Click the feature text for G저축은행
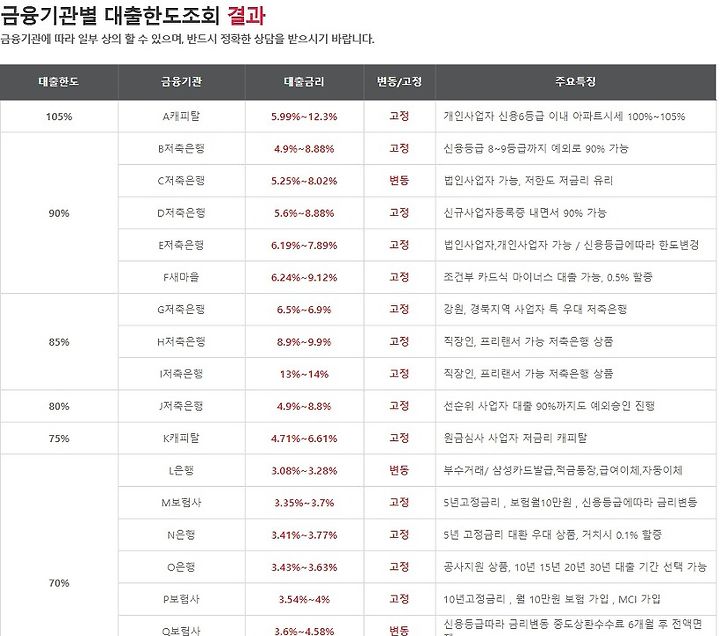The width and height of the screenshot is (720, 636). click(535, 310)
